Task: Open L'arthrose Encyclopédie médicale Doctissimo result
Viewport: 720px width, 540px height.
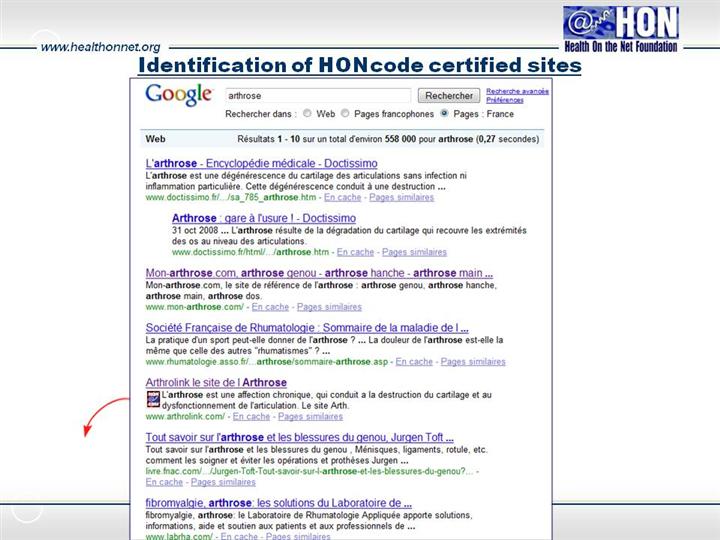Action: pos(261,163)
